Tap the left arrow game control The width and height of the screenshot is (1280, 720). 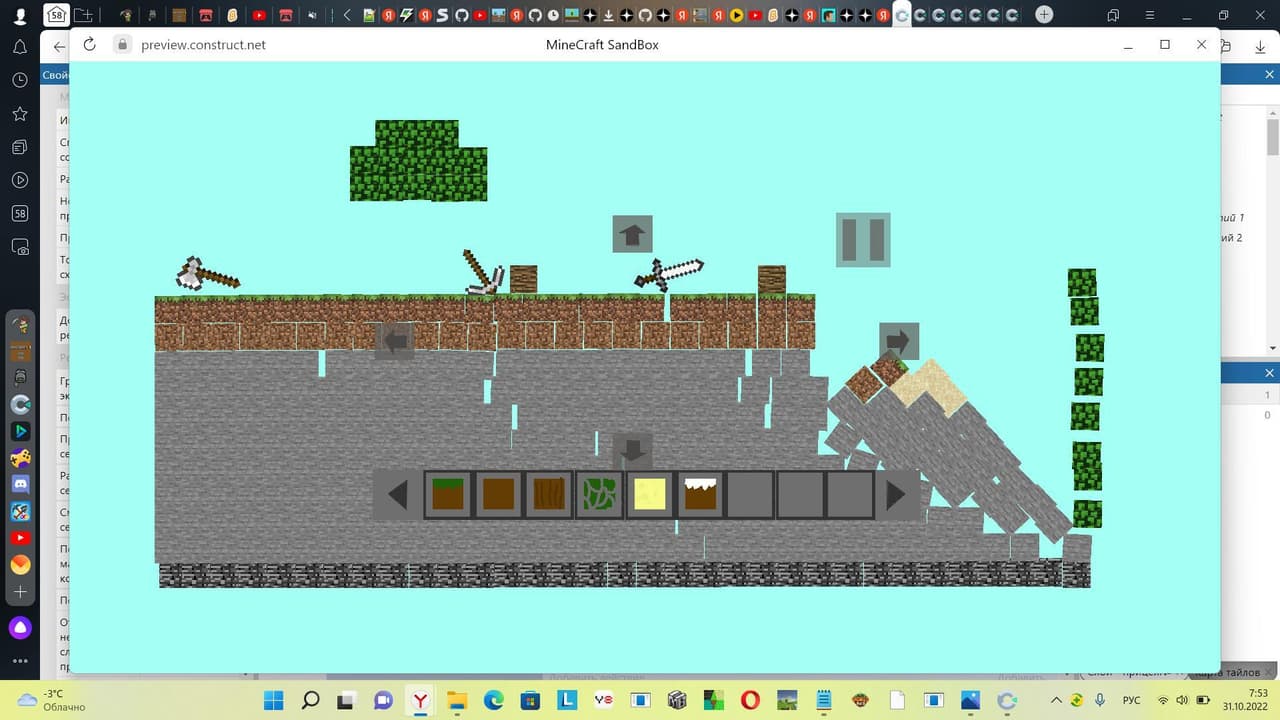coord(394,341)
